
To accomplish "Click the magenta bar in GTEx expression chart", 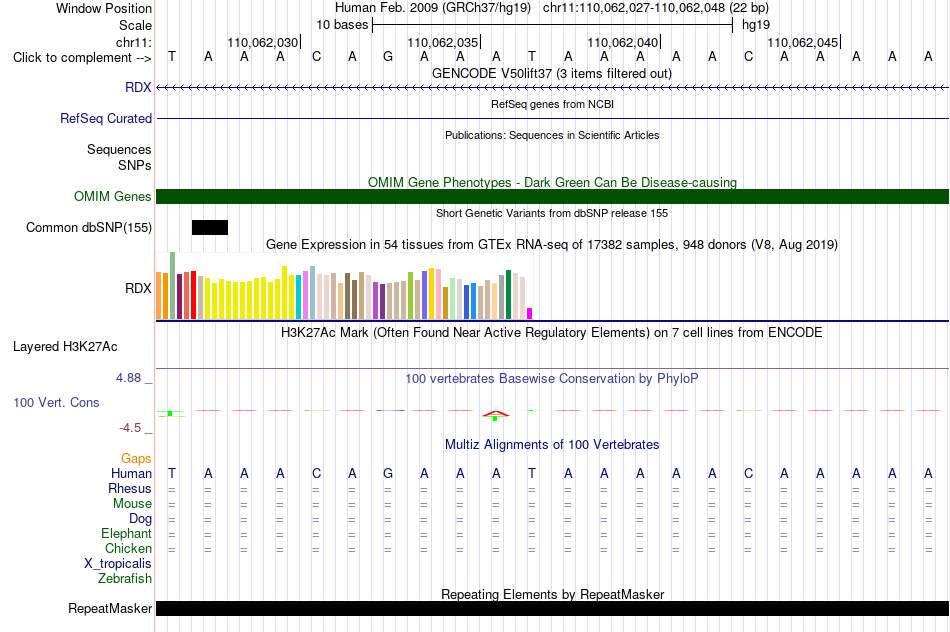I will click(530, 313).
